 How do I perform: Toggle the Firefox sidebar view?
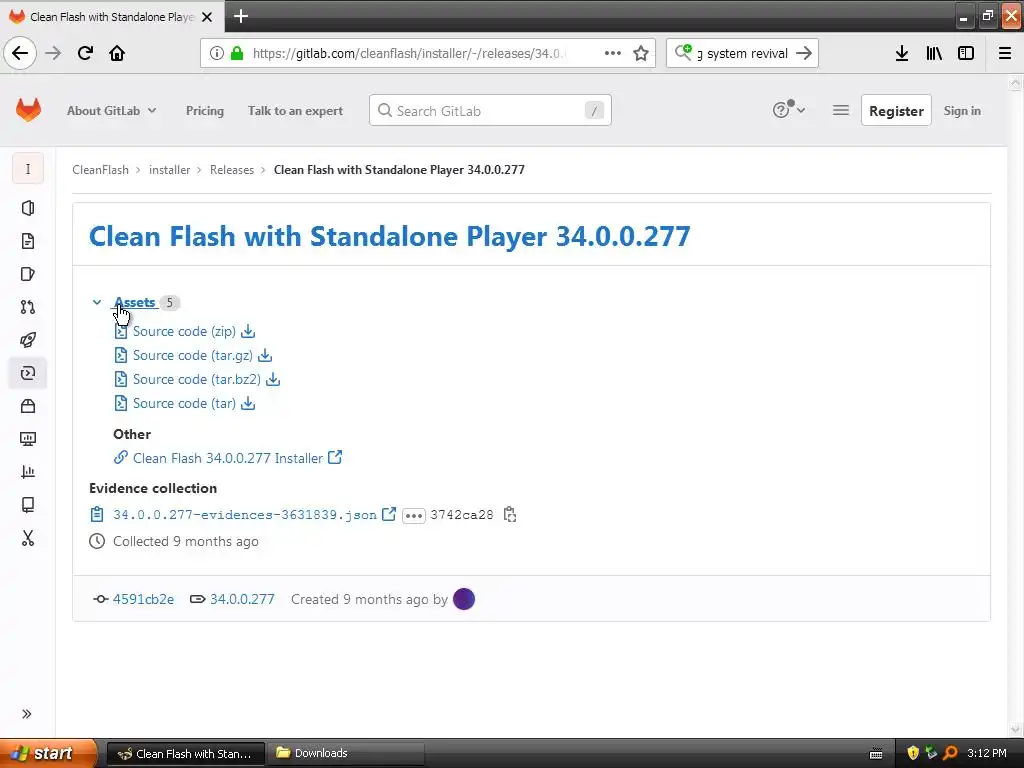[x=966, y=53]
